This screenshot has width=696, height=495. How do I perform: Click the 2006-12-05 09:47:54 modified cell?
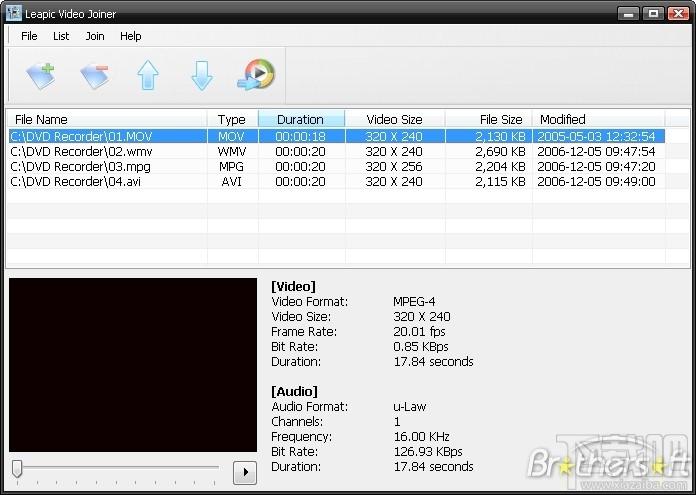coord(596,151)
